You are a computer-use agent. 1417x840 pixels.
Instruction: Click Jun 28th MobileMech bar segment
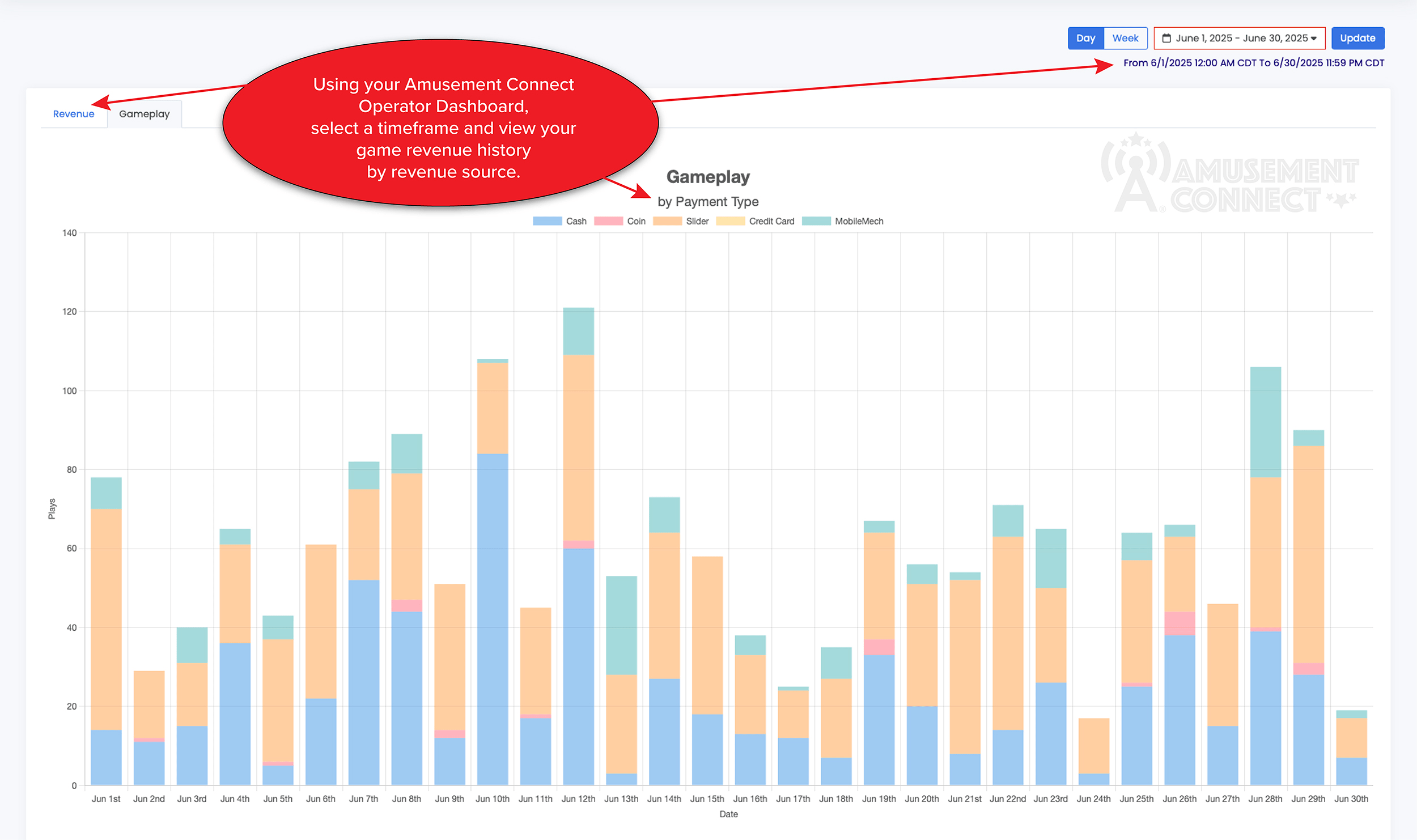(x=1265, y=422)
